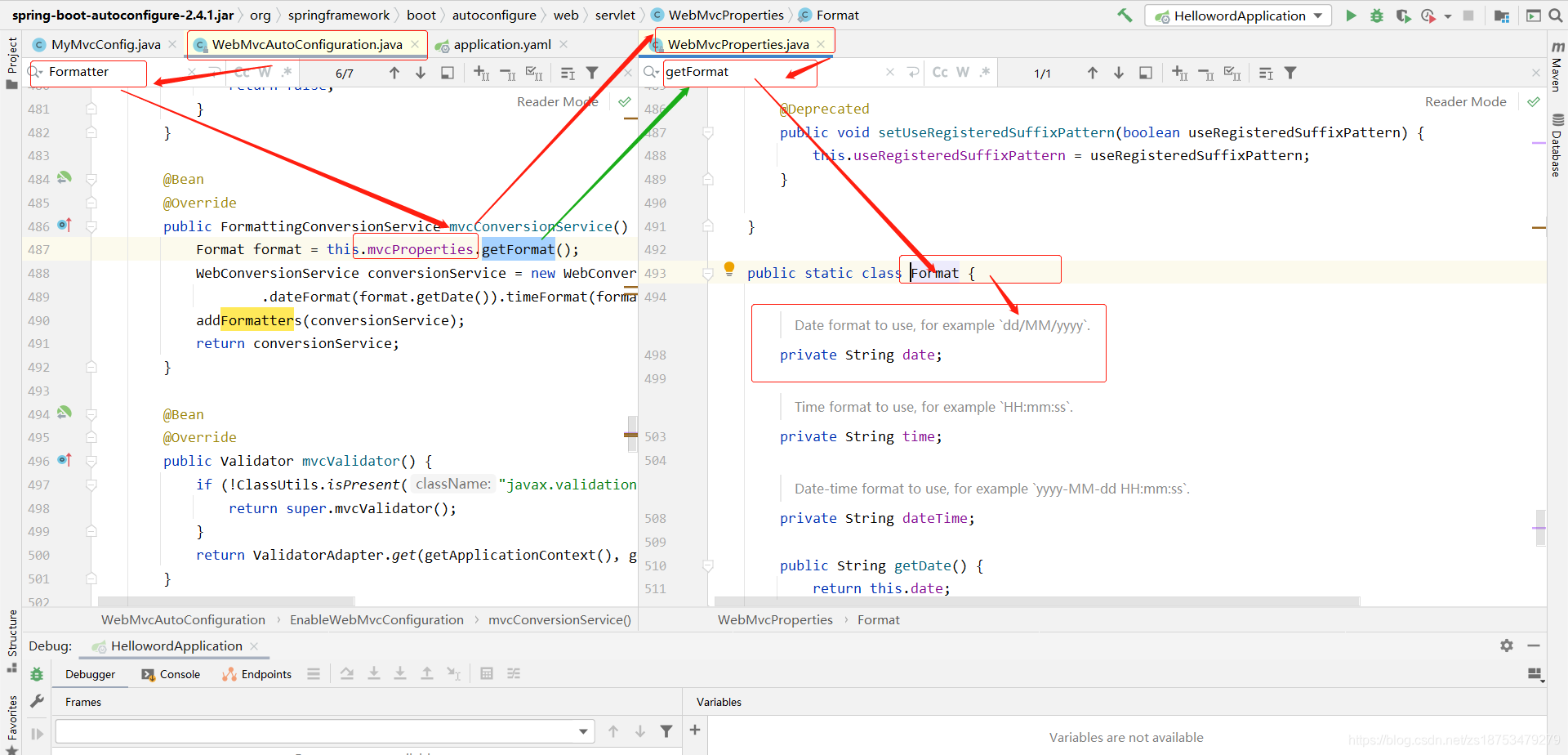This screenshot has width=1568, height=755.
Task: Click the lightbulb intention icon at line 493
Action: coord(729,269)
